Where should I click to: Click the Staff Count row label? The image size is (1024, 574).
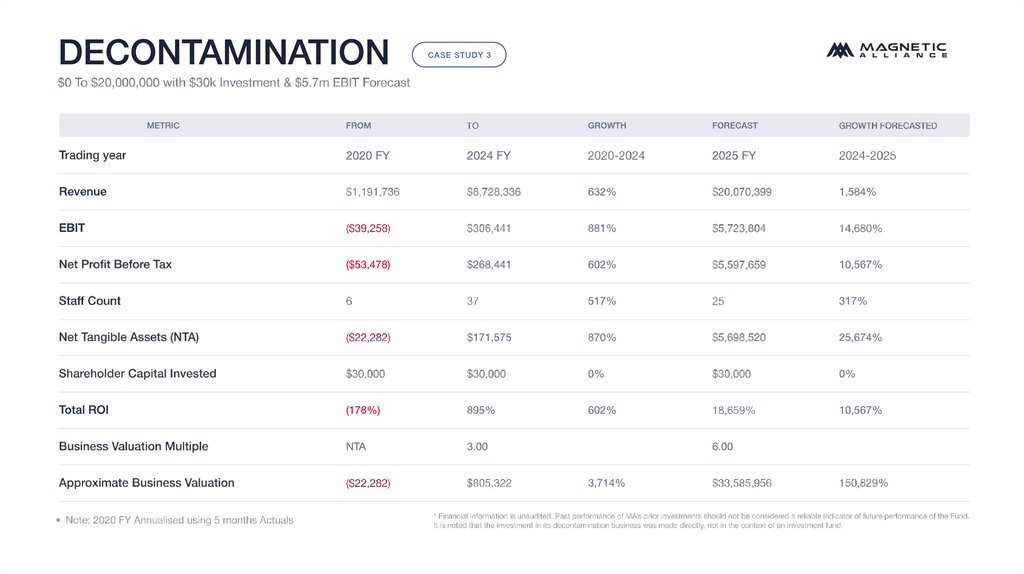point(90,301)
